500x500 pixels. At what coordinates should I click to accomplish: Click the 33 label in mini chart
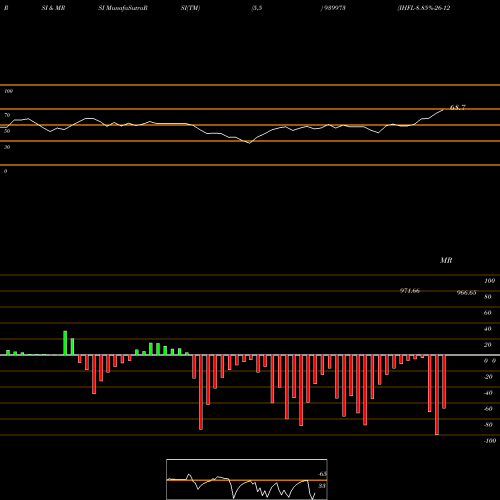pos(322,486)
